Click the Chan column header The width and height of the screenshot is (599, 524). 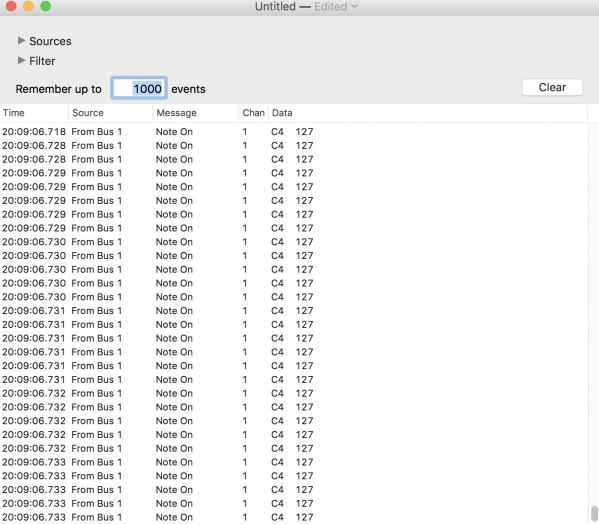coord(253,113)
